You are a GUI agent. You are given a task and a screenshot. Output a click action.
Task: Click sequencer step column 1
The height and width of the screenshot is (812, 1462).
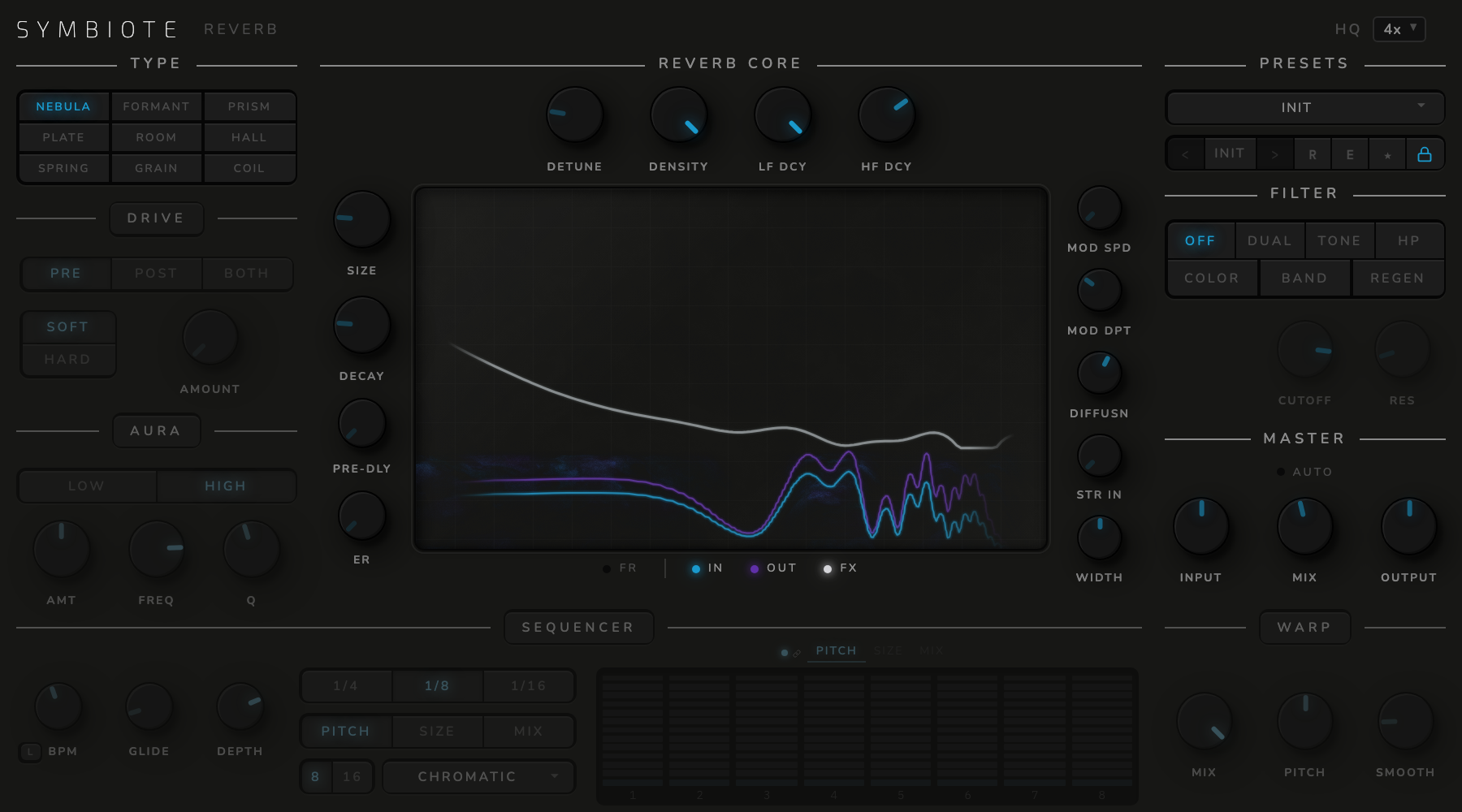click(633, 730)
